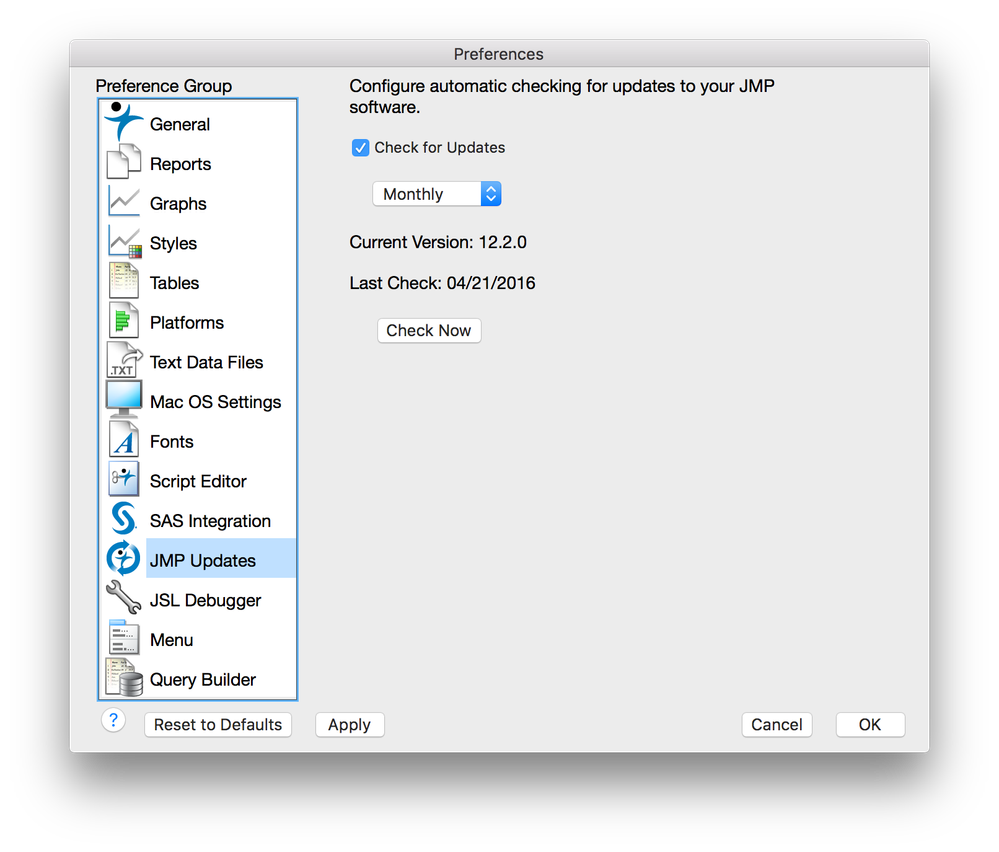Click the Configure automatic checking description text
Viewport: 999px width, 852px height.
point(562,96)
